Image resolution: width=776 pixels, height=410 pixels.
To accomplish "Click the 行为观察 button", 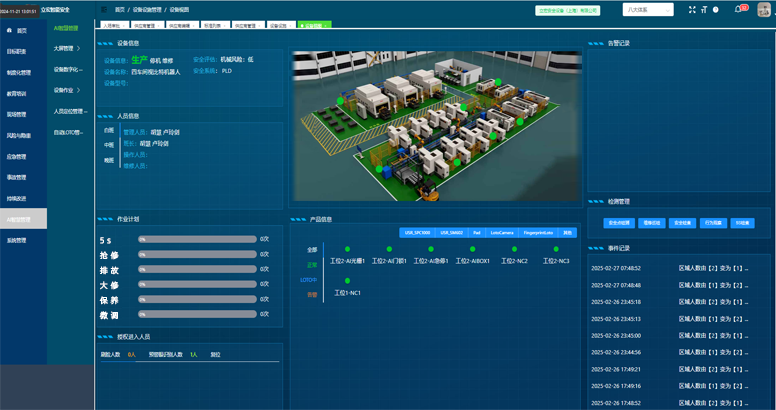I will pyautogui.click(x=713, y=223).
